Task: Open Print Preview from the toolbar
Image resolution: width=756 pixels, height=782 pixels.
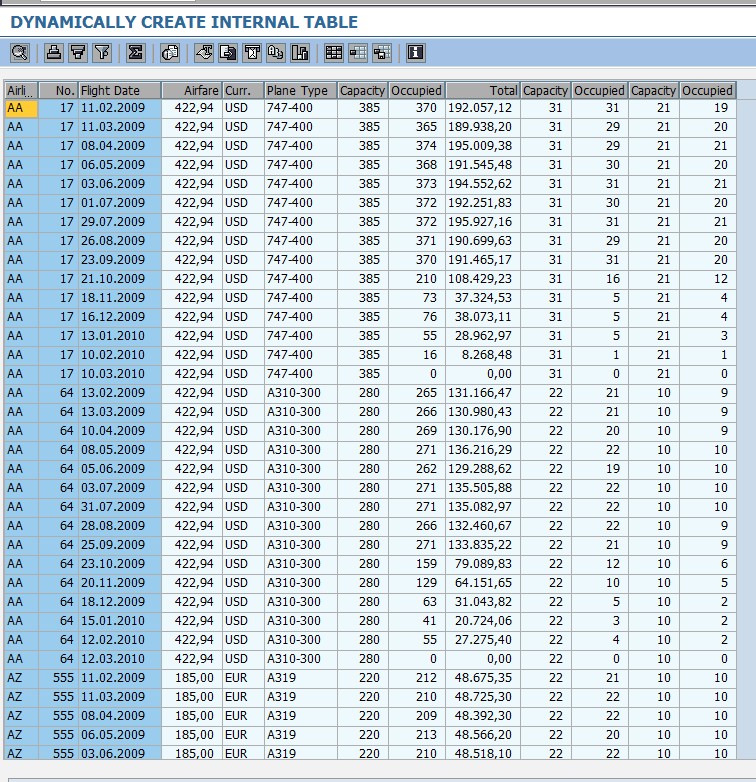Action: [x=170, y=52]
